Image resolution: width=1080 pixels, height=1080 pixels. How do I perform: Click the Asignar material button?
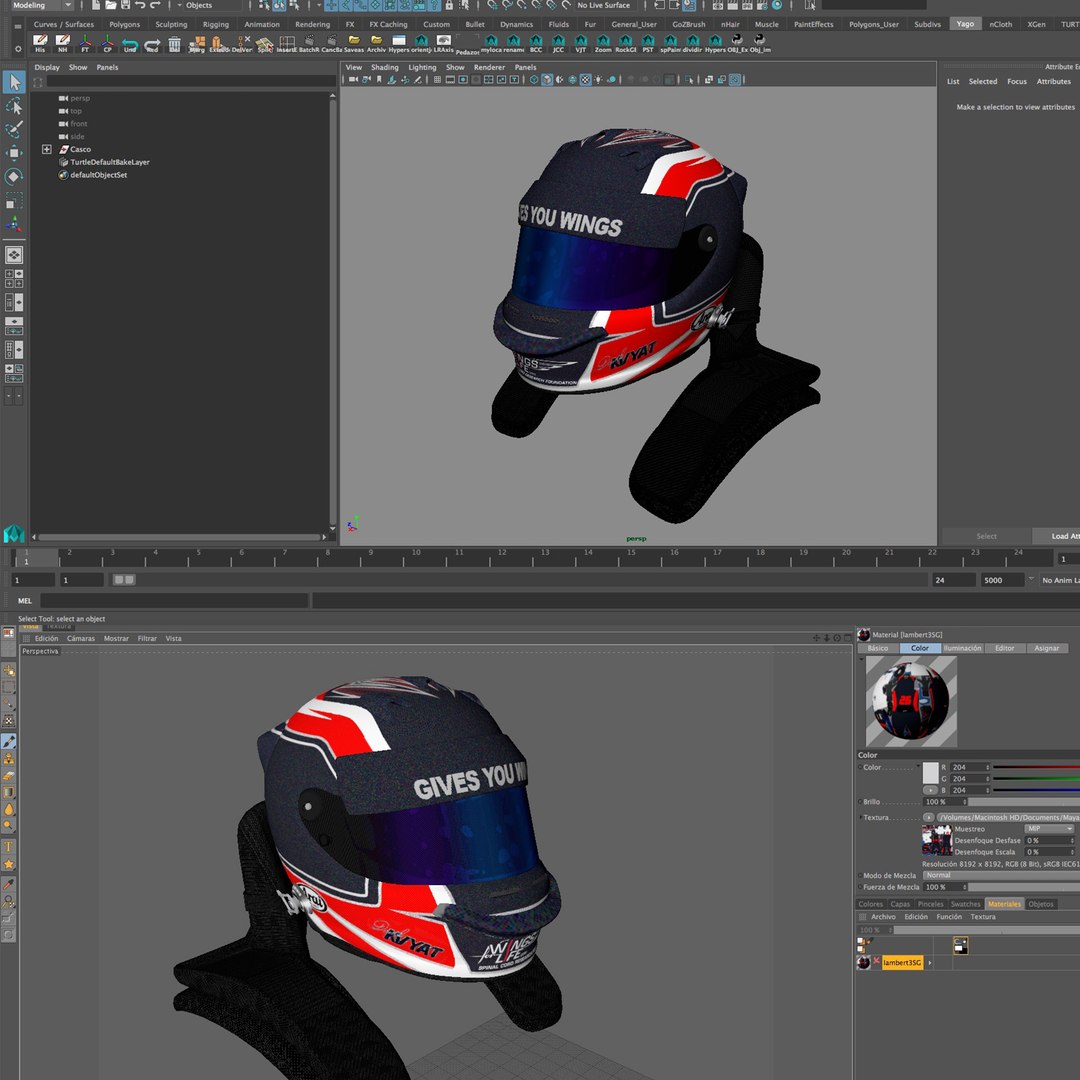coord(1047,648)
